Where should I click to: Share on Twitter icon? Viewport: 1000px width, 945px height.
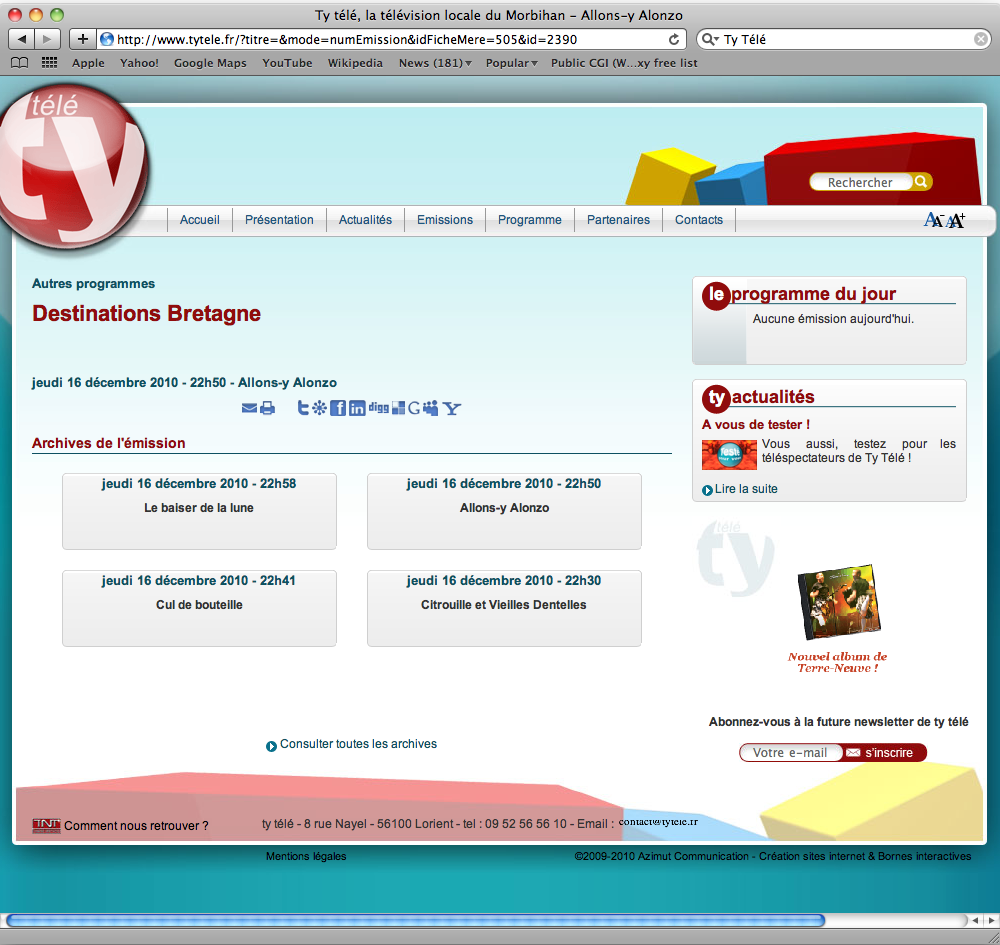coord(304,408)
